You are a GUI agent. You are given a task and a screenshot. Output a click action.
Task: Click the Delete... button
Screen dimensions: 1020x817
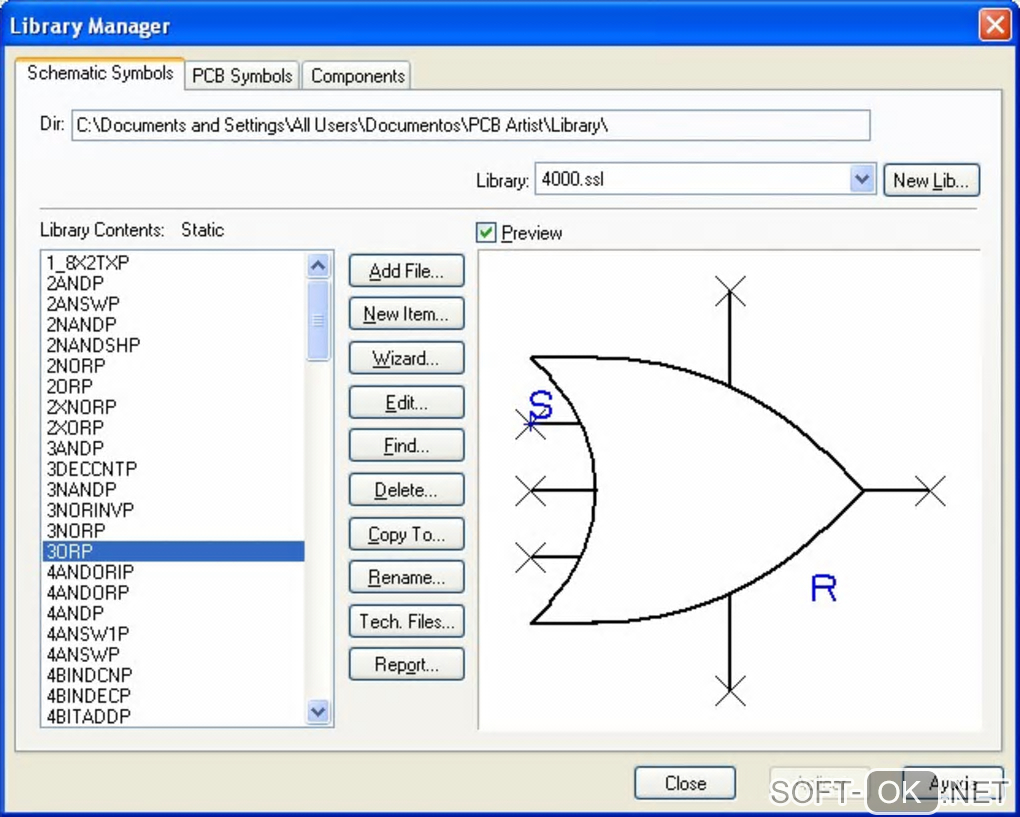click(x=407, y=490)
